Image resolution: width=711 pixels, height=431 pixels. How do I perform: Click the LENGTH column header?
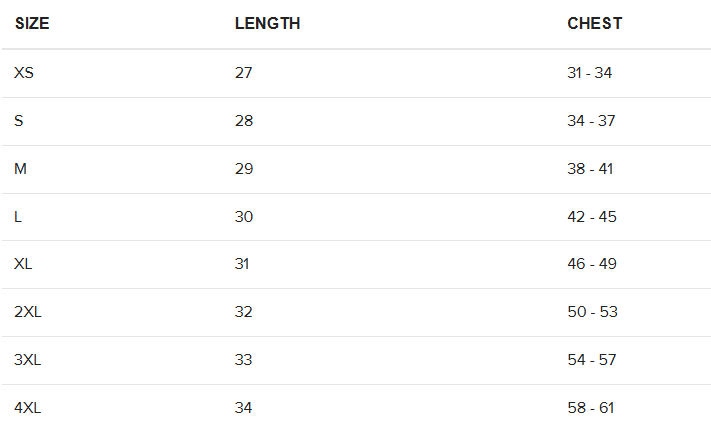pos(267,24)
